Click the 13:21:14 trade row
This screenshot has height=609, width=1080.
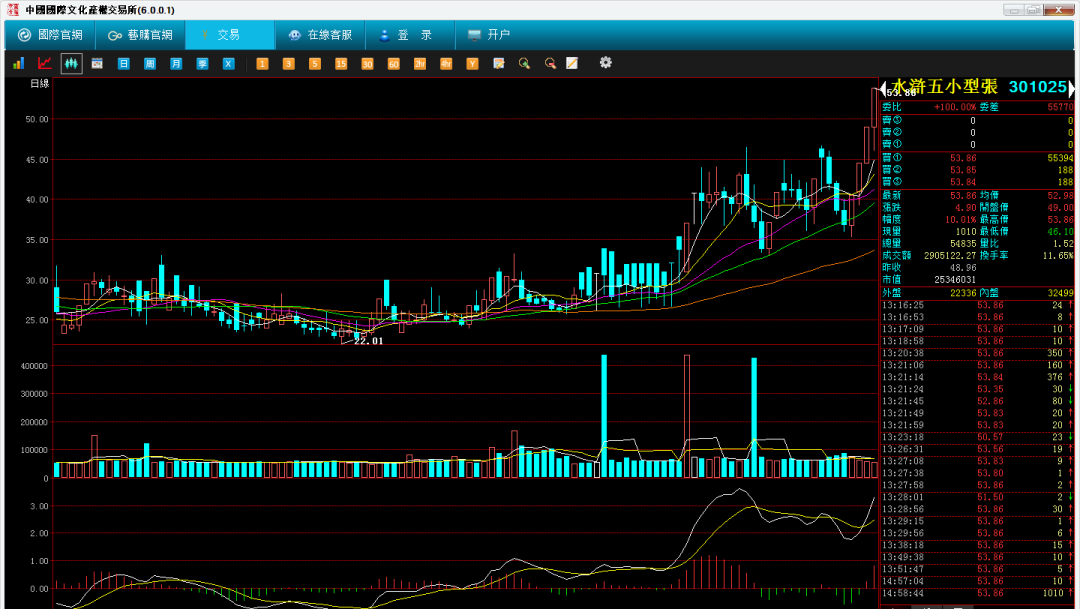pyautogui.click(x=977, y=378)
